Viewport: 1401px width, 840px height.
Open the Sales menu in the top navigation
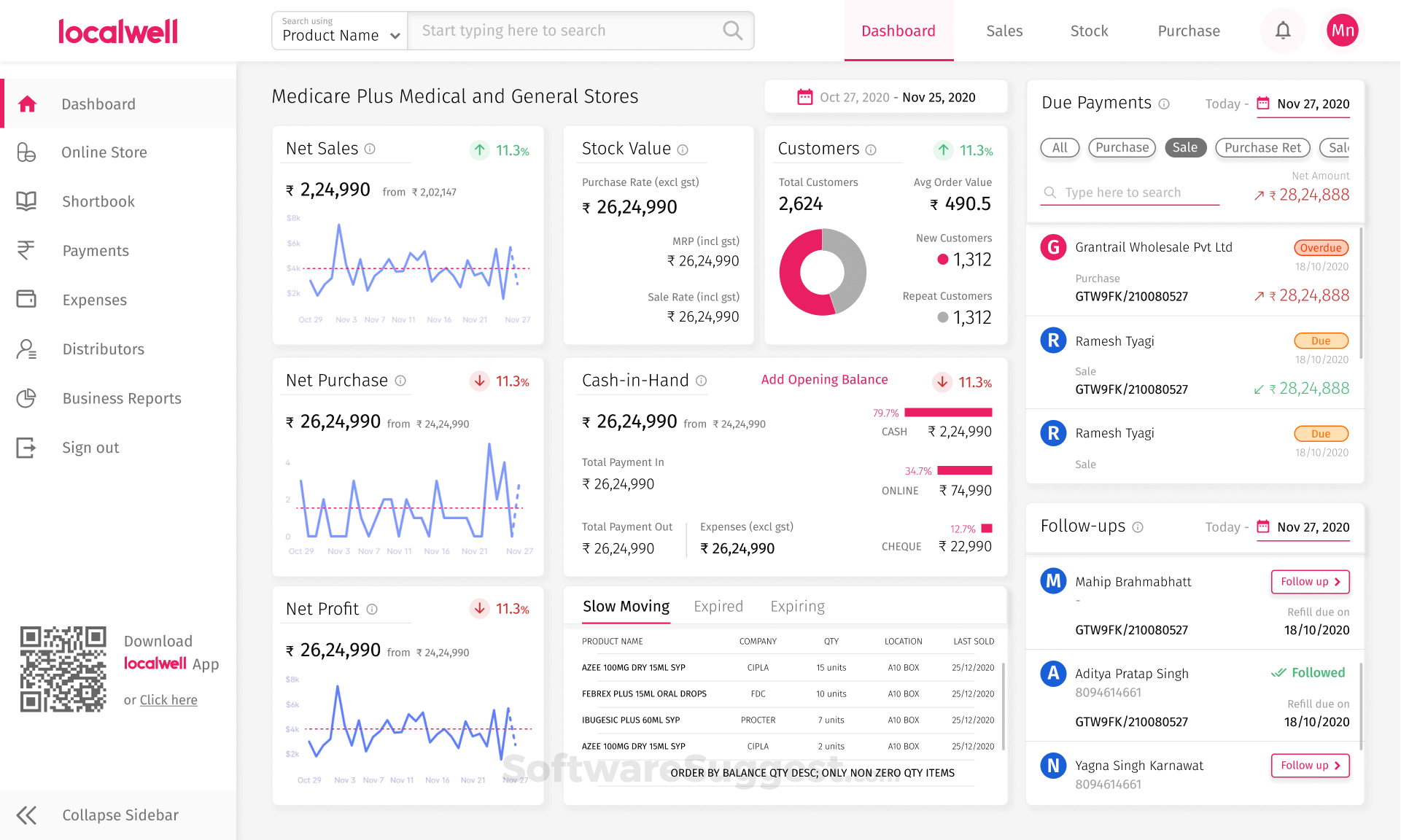pos(1004,31)
